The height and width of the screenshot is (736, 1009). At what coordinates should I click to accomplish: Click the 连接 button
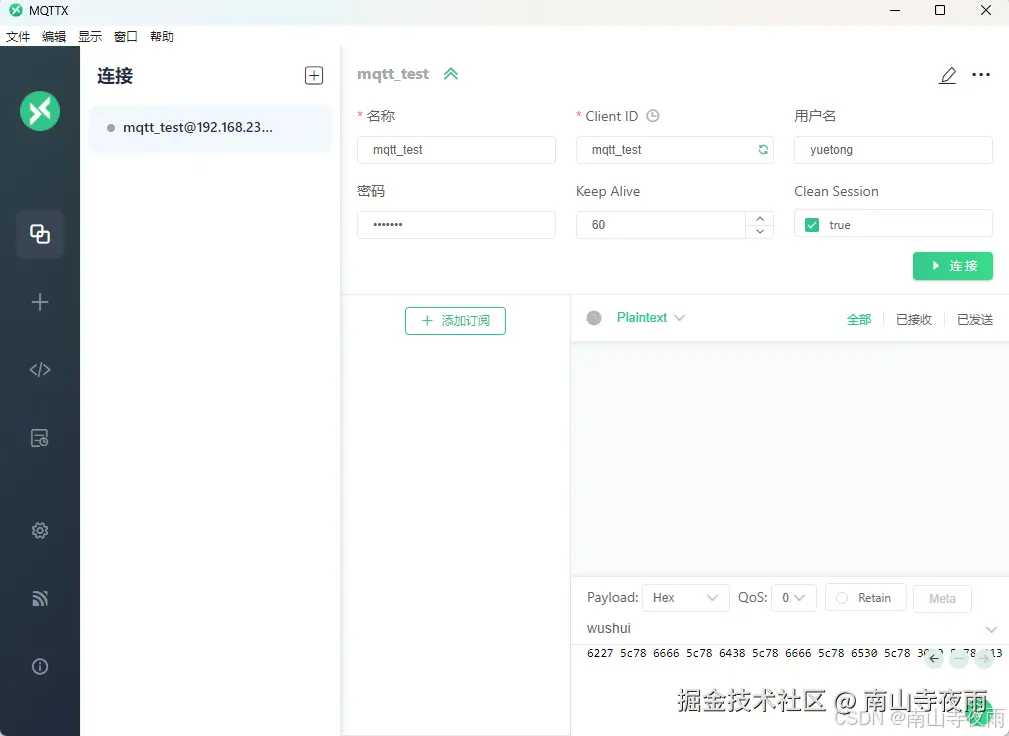[x=952, y=266]
